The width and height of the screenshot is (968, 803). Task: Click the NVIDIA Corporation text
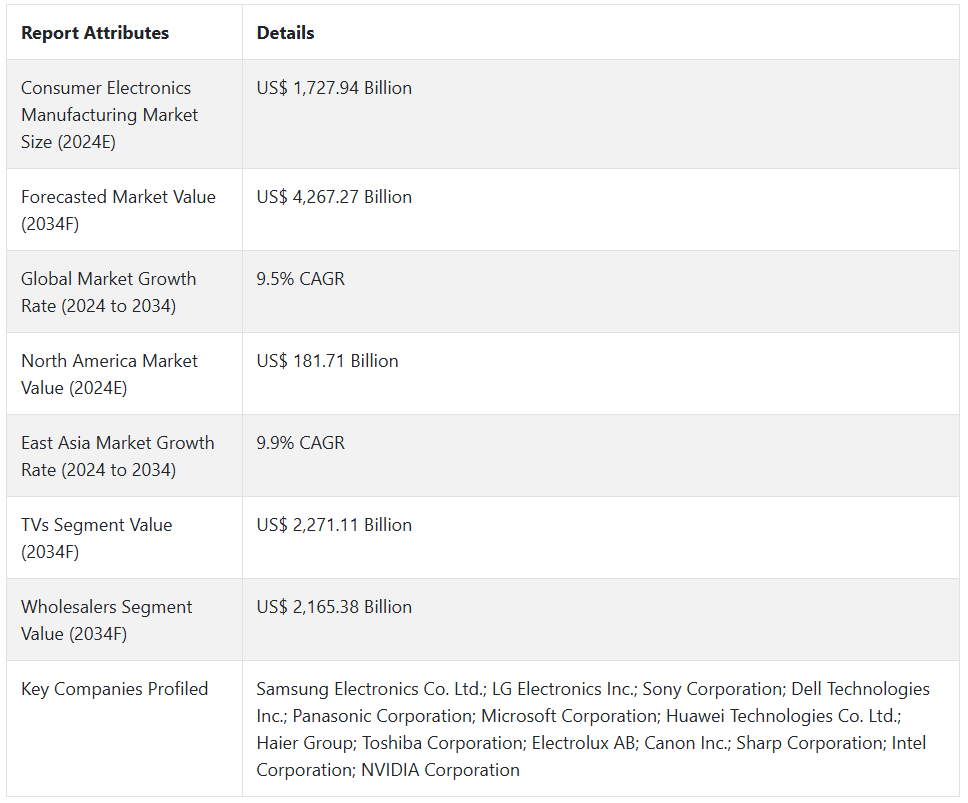click(441, 770)
